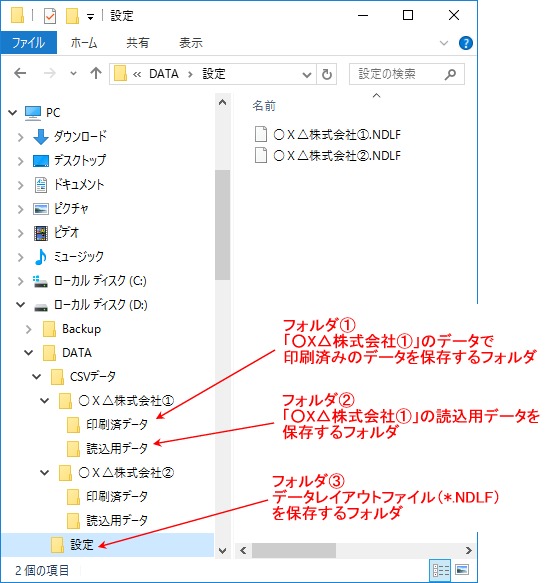
Task: Click the New Folder icon in quick access toolbar
Action: tap(72, 16)
